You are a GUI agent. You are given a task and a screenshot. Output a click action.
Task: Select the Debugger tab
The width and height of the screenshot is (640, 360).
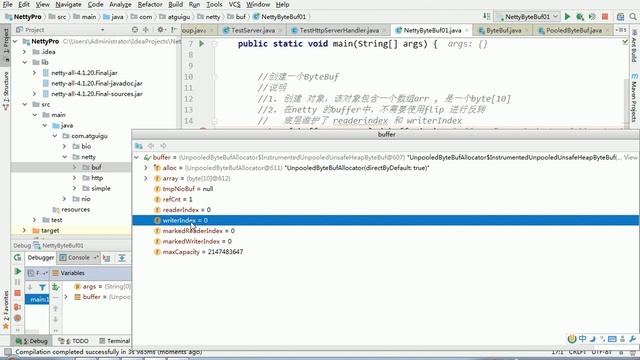coord(40,258)
